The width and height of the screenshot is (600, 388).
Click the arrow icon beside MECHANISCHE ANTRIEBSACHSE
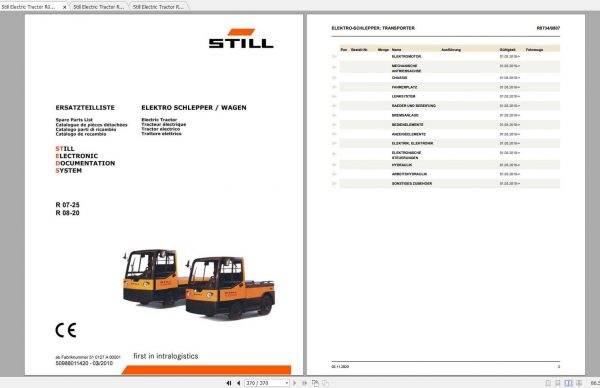pyautogui.click(x=334, y=67)
